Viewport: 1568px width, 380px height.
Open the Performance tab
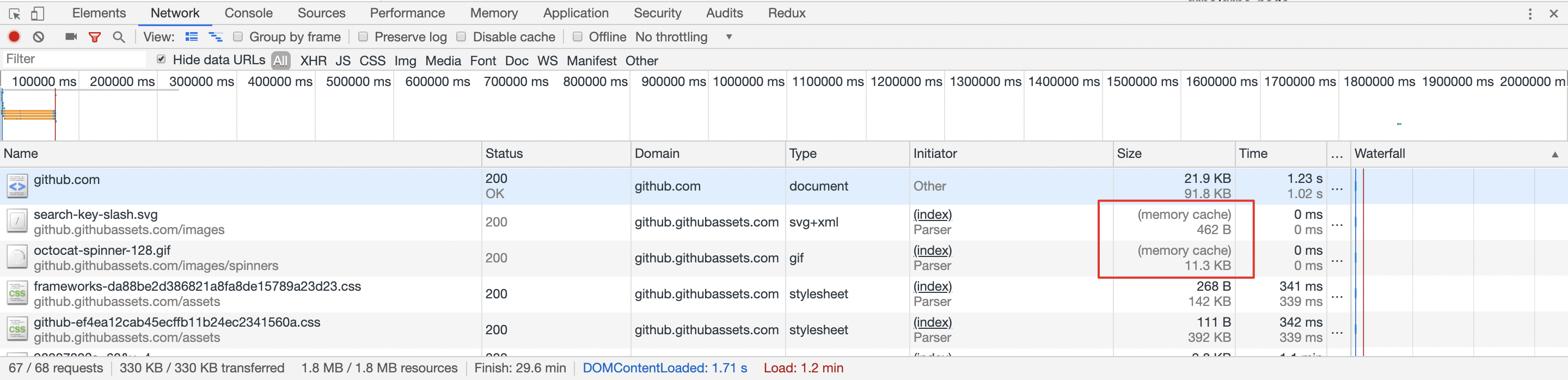[407, 13]
